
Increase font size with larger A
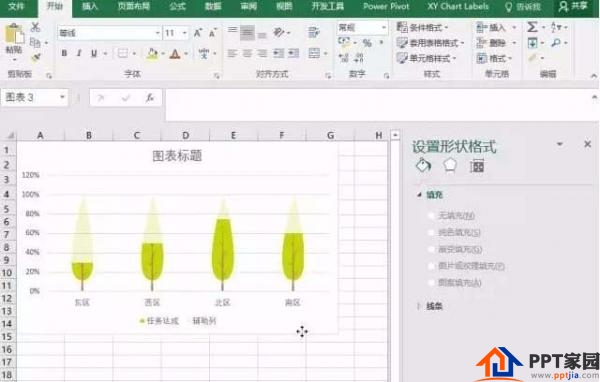(198, 33)
